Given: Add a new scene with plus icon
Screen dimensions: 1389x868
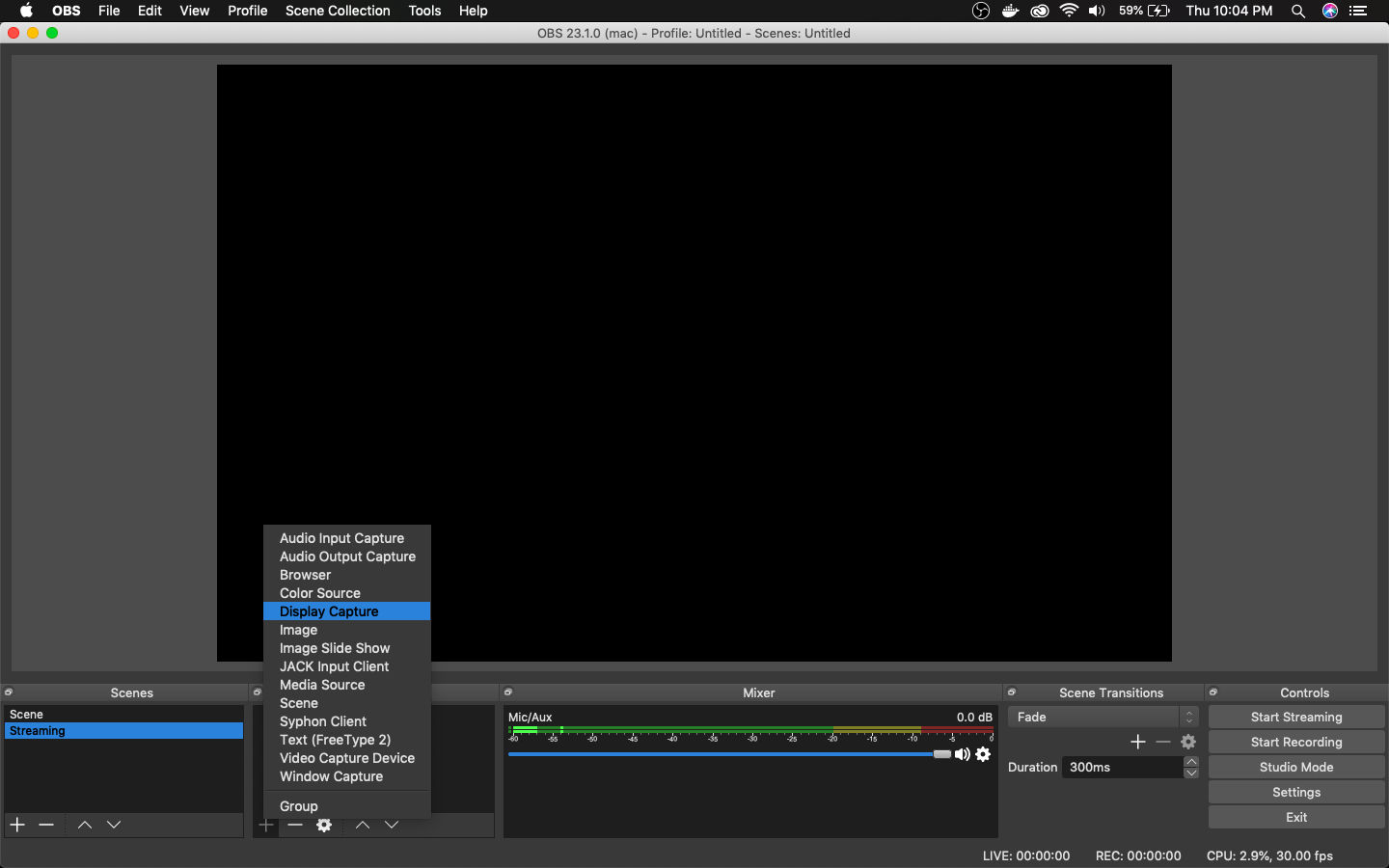Looking at the screenshot, I should click(x=17, y=825).
